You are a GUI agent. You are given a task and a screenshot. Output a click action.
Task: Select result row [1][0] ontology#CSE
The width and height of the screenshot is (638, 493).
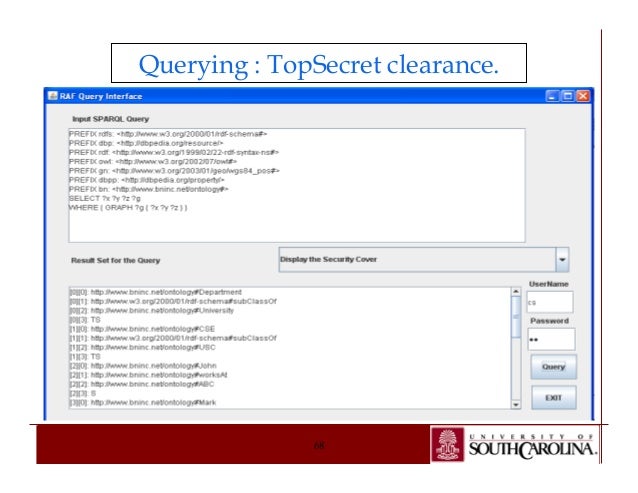tap(142, 329)
